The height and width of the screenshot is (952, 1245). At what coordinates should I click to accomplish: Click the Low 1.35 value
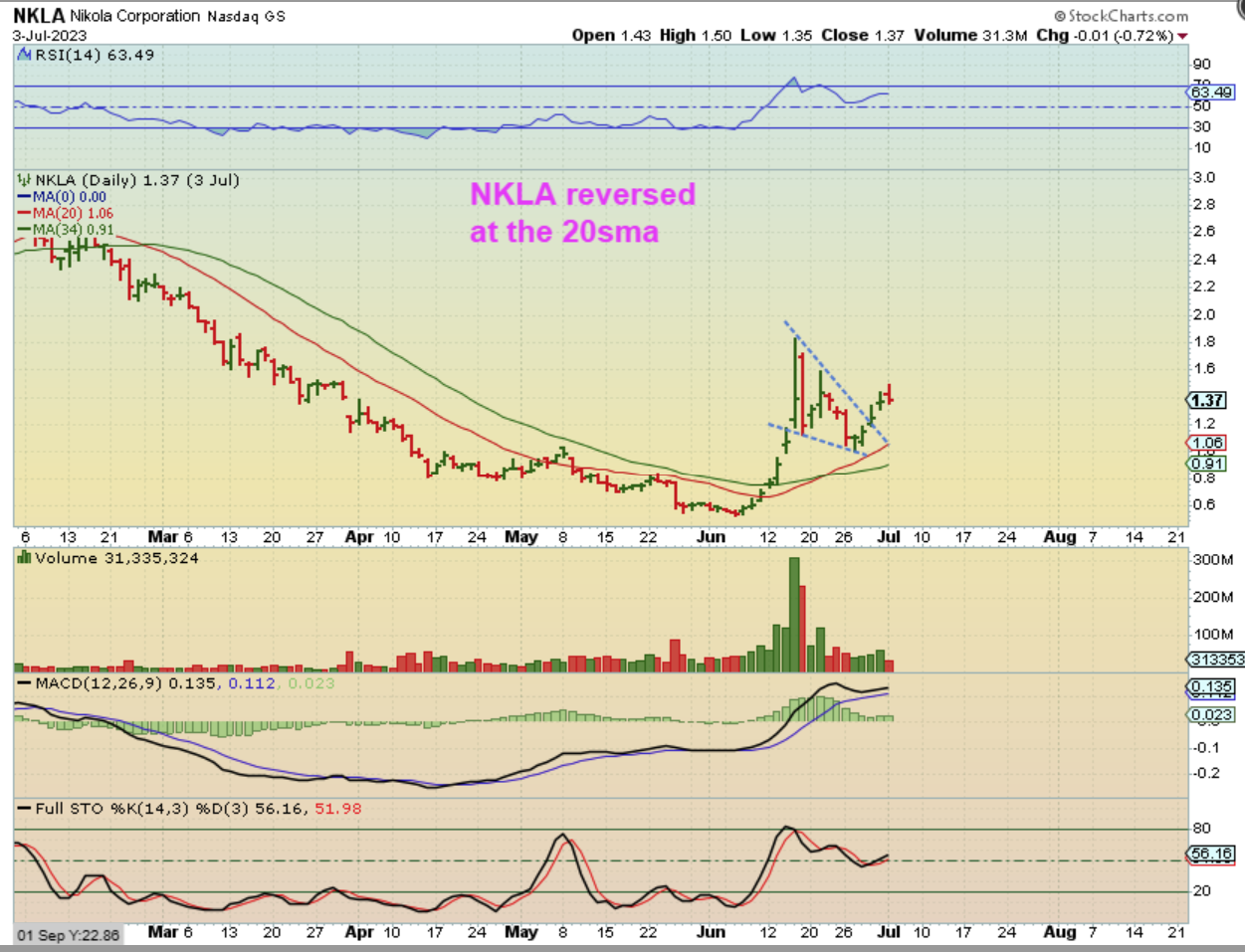click(776, 35)
